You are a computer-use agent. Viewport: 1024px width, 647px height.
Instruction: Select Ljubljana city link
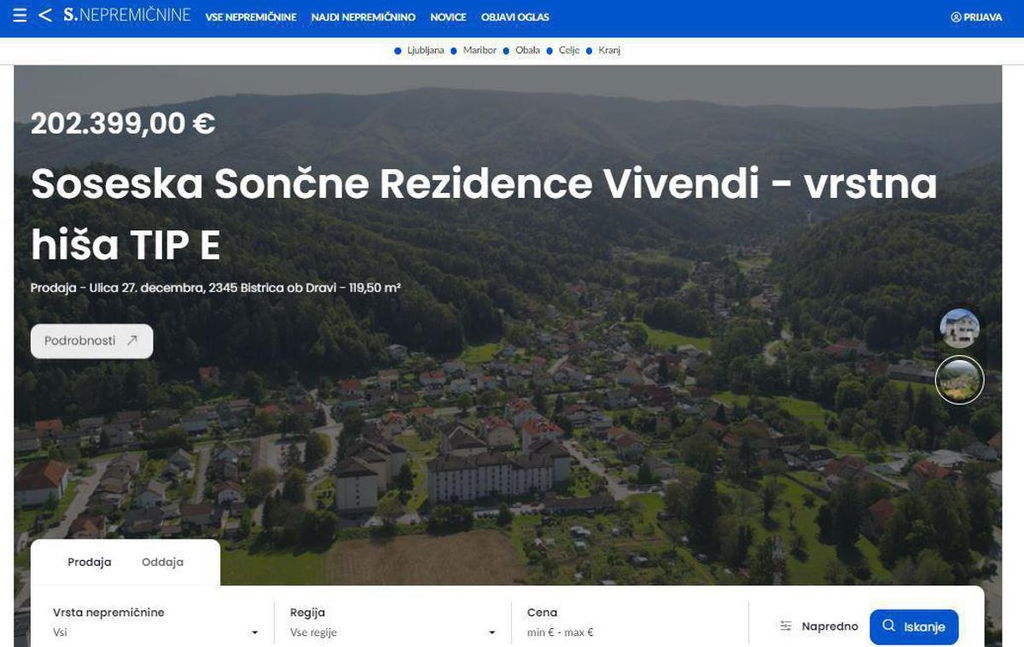click(425, 50)
